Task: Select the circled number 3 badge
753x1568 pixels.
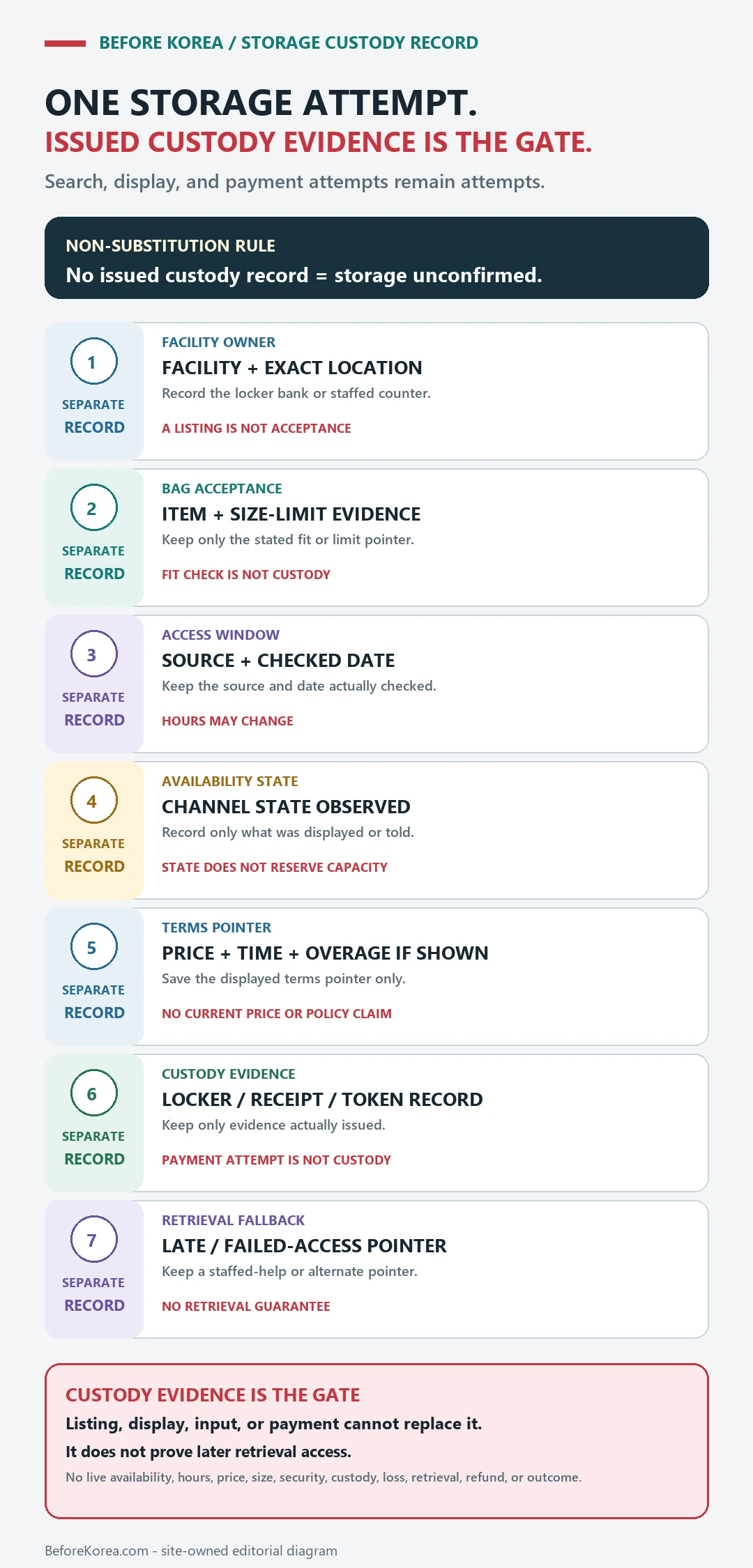Action: tap(93, 654)
